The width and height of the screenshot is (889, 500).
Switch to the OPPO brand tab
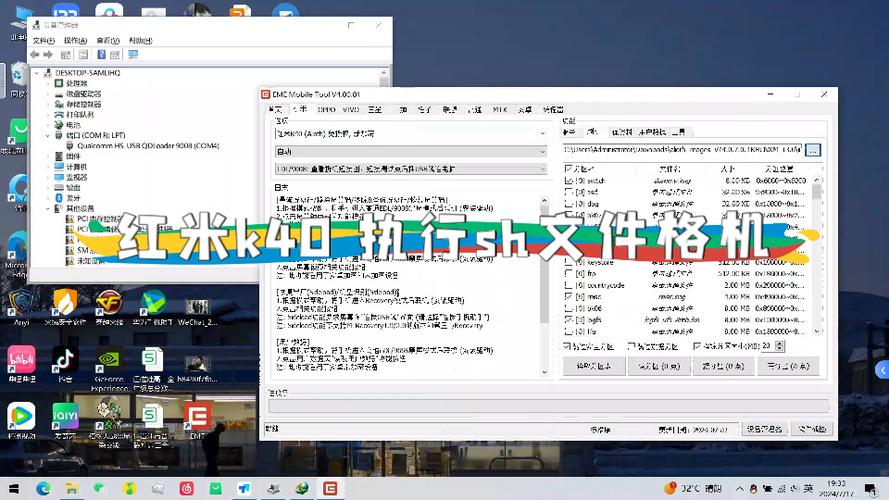pos(327,109)
